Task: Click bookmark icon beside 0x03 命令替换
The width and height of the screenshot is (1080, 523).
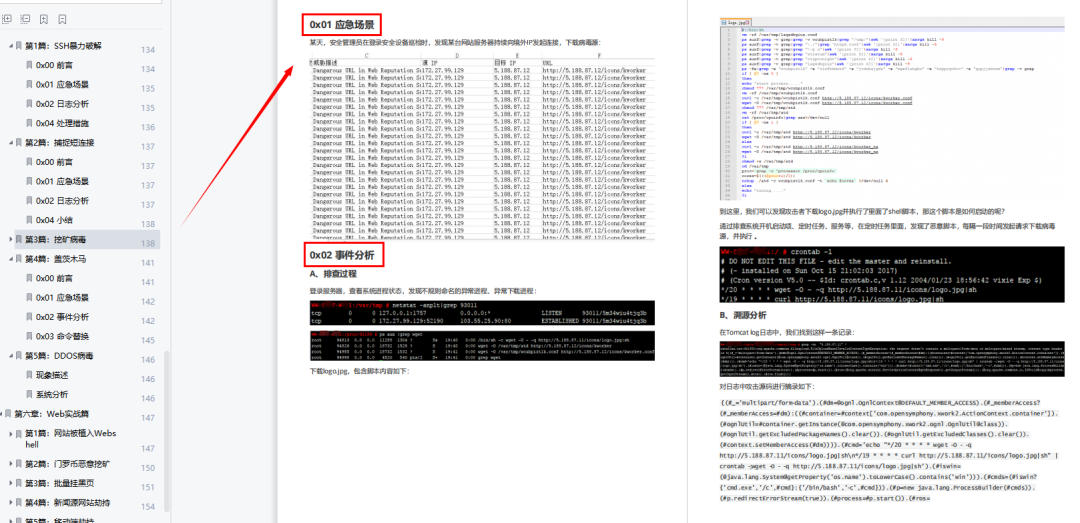Action: click(29, 336)
